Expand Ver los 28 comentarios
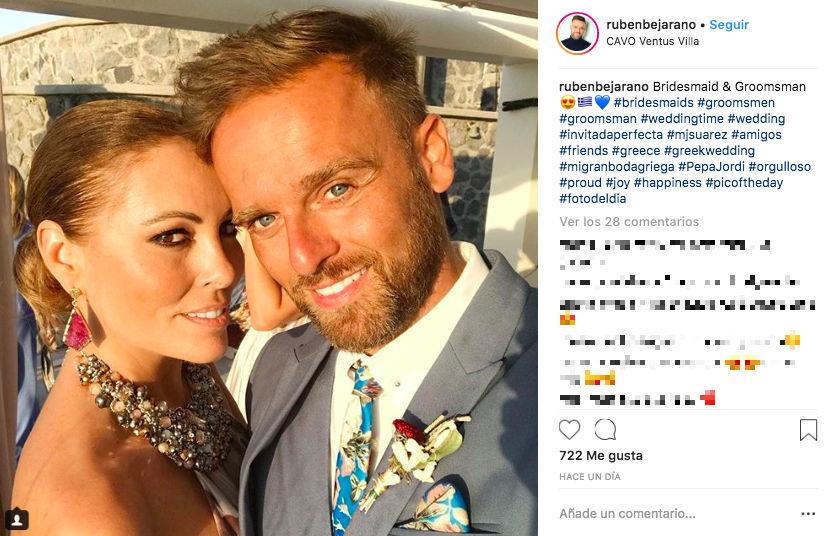The height and width of the screenshot is (536, 837). (629, 222)
